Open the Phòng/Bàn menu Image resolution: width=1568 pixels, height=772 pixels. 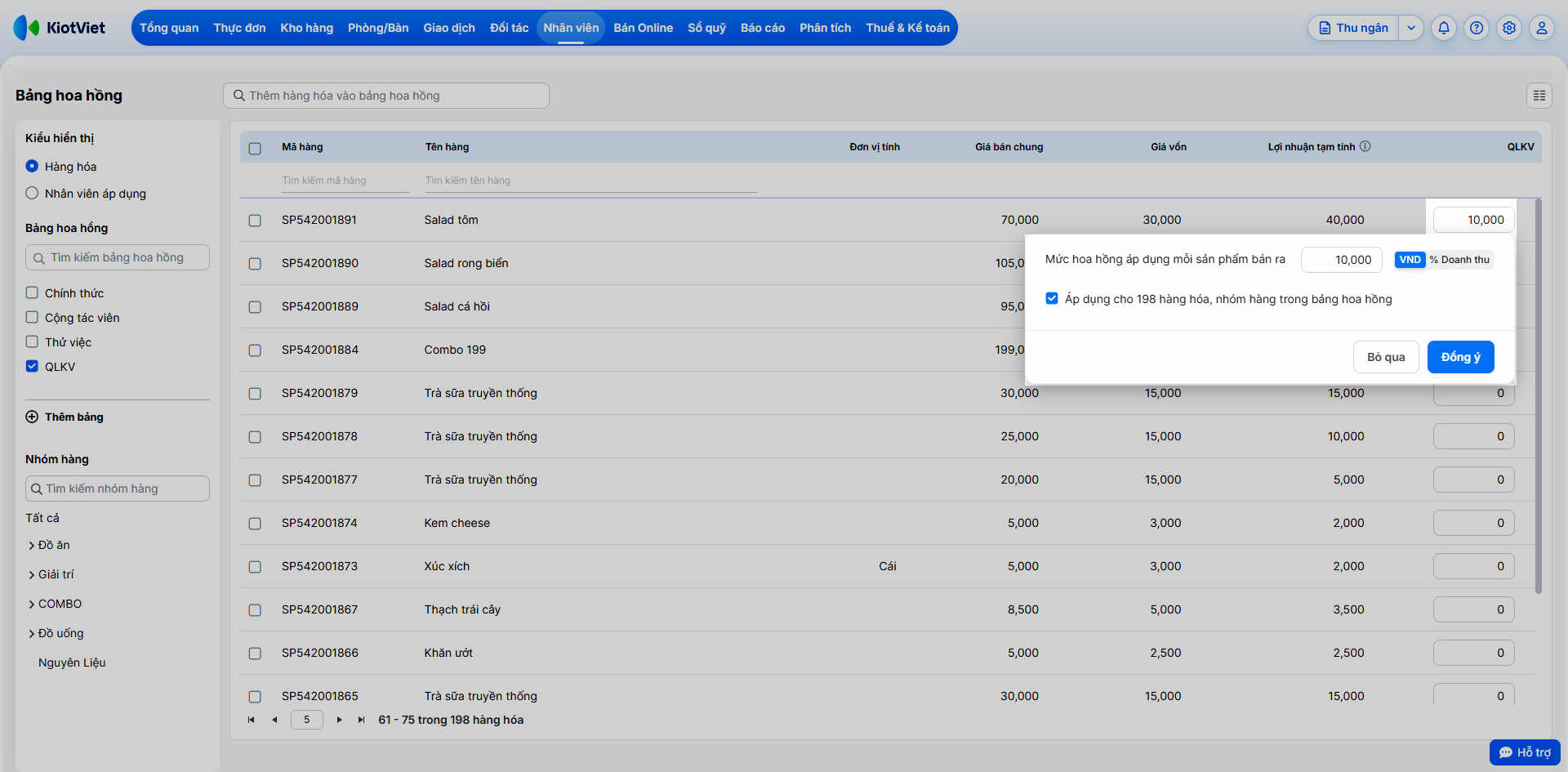click(x=378, y=28)
